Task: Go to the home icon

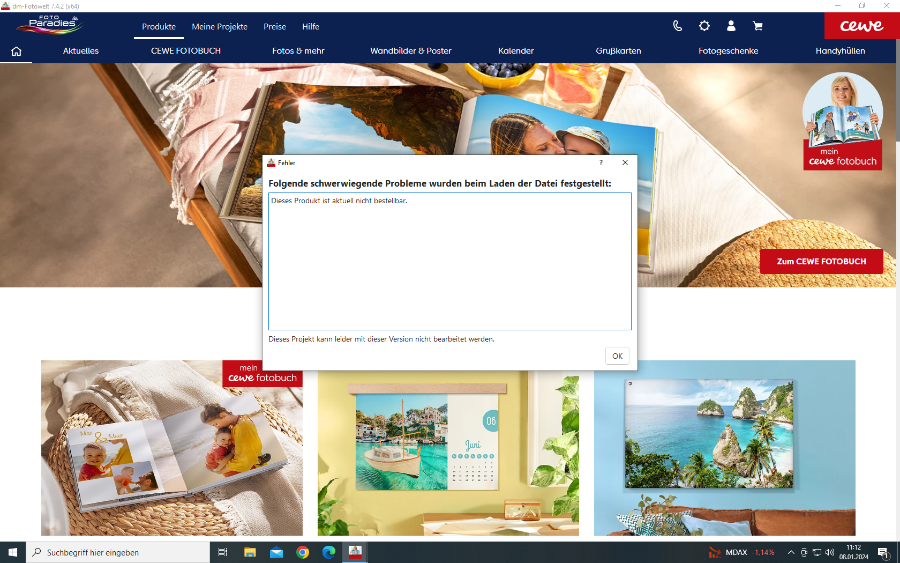Action: pos(16,51)
